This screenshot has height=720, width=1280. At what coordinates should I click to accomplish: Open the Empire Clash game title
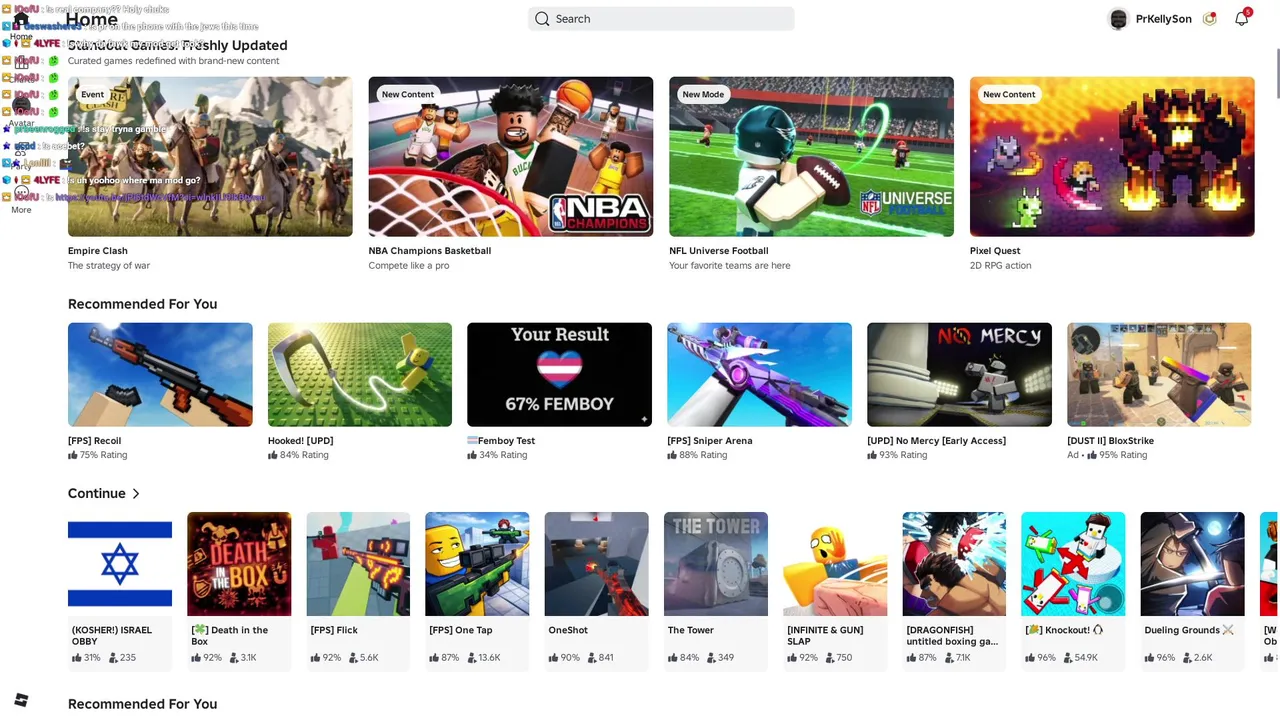(98, 251)
